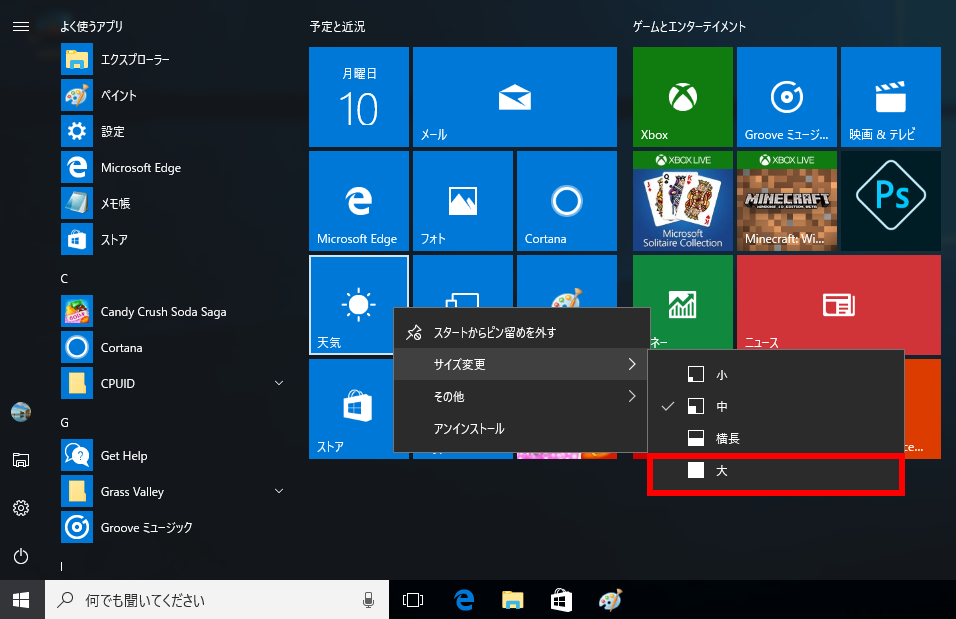Set tile size to 大

coord(776,470)
